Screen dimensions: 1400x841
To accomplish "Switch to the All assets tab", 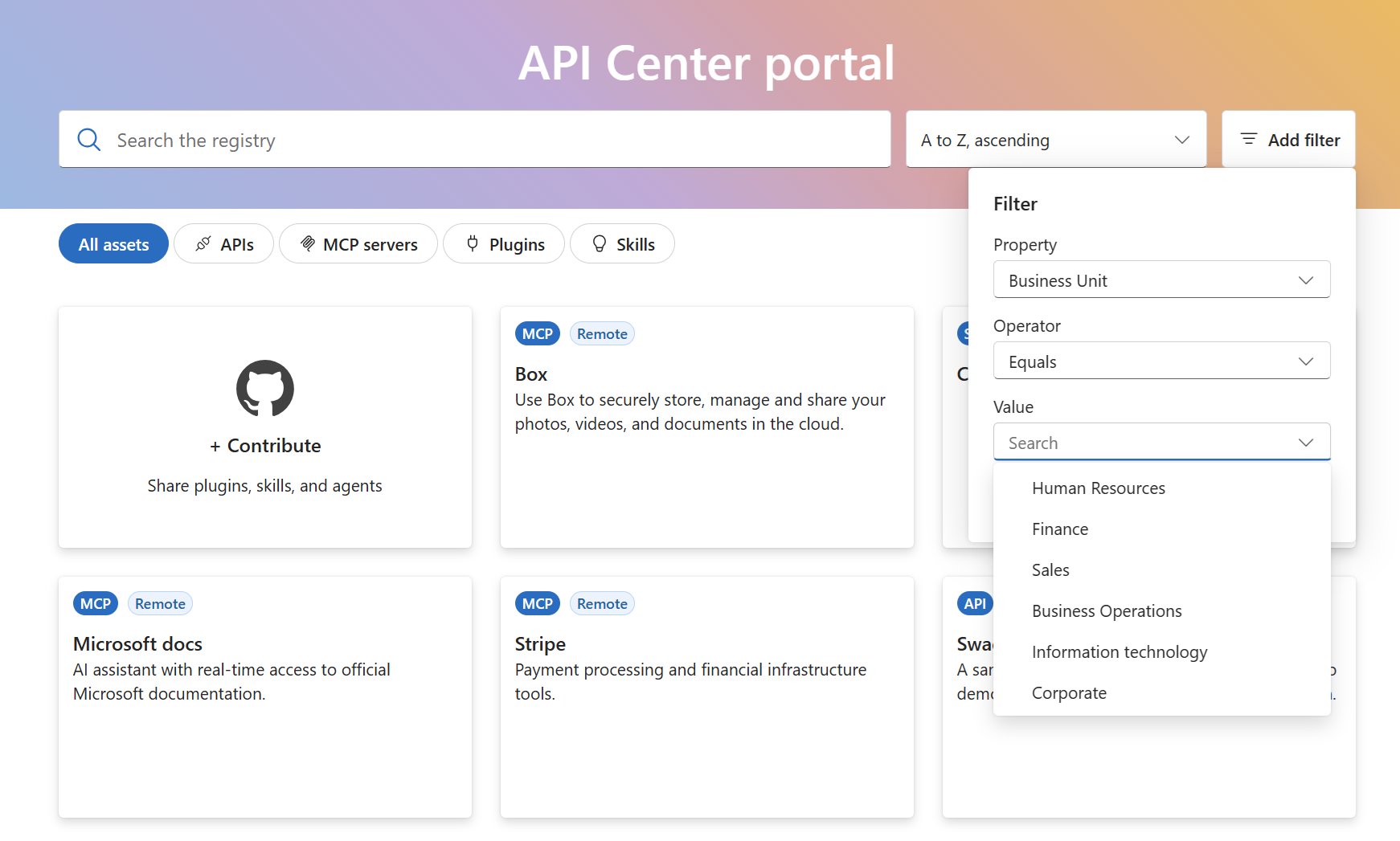I will pyautogui.click(x=113, y=243).
